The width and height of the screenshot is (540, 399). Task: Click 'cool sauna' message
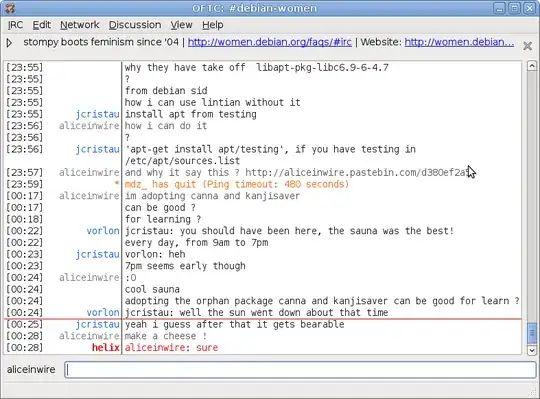tap(152, 289)
